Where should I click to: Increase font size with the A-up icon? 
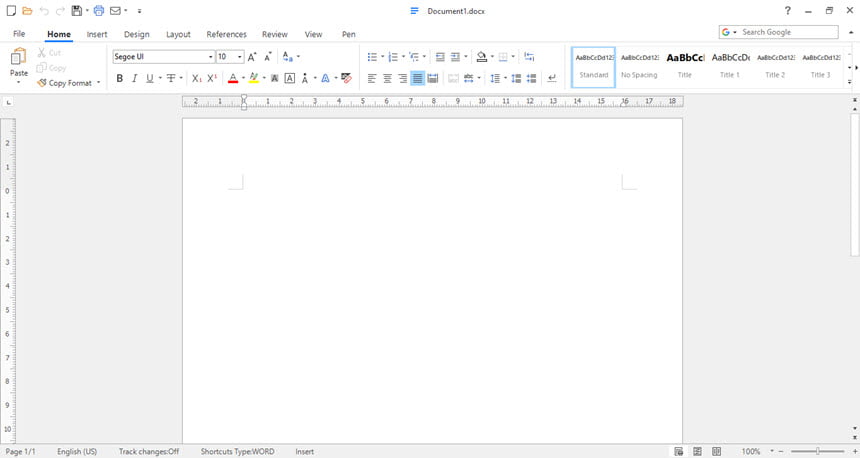click(252, 56)
